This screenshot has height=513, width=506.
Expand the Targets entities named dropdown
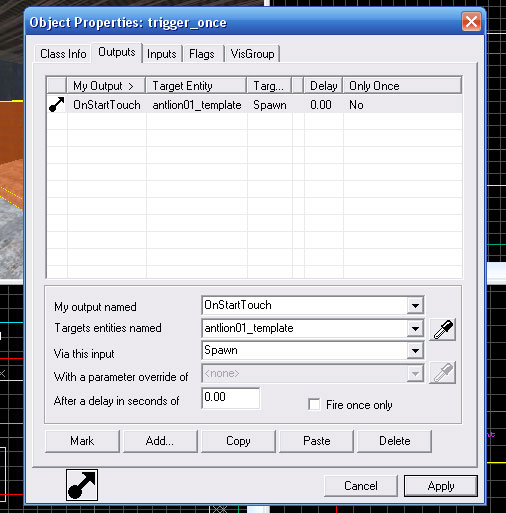(415, 329)
